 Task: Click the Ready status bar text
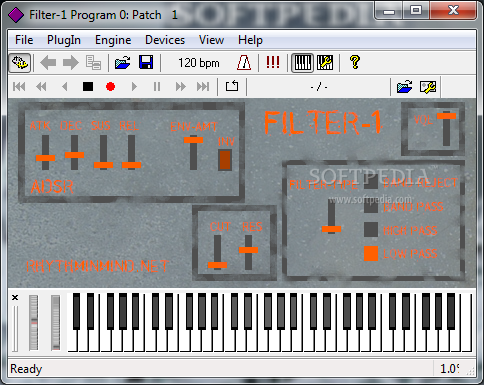tap(26, 369)
